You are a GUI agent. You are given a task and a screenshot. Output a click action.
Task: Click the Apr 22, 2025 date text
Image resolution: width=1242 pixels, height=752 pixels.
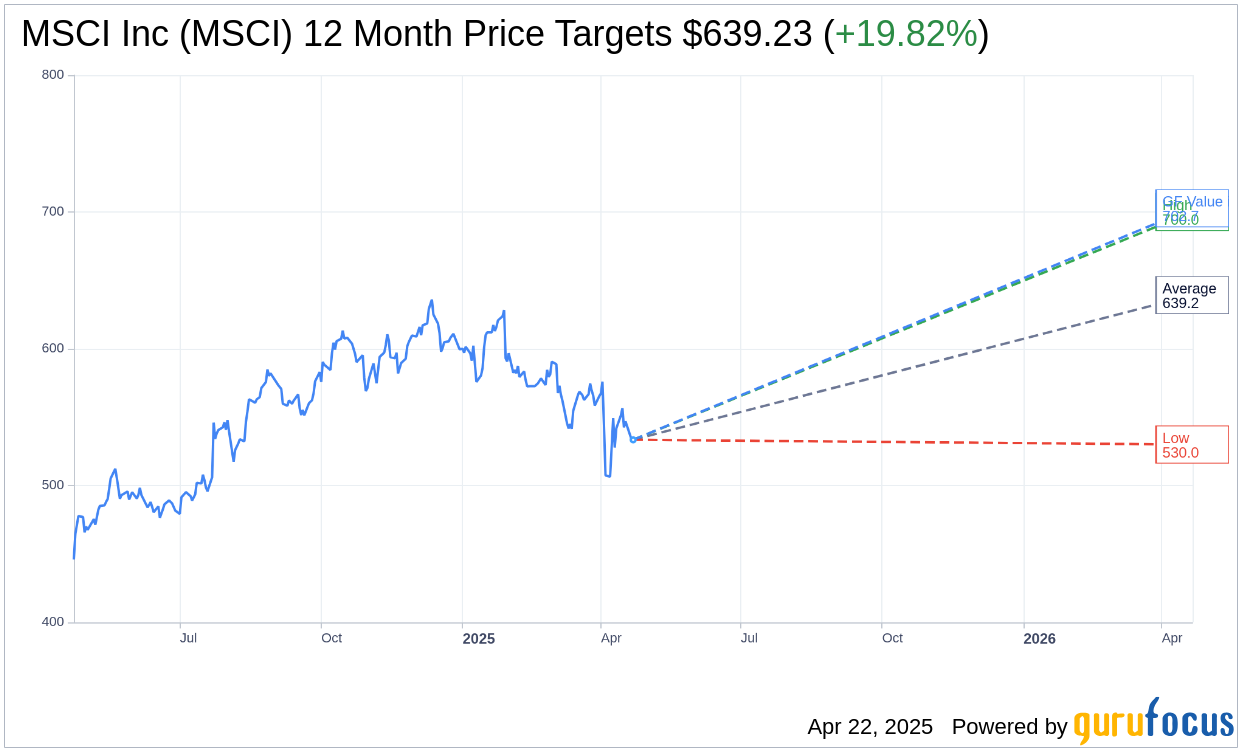point(870,727)
